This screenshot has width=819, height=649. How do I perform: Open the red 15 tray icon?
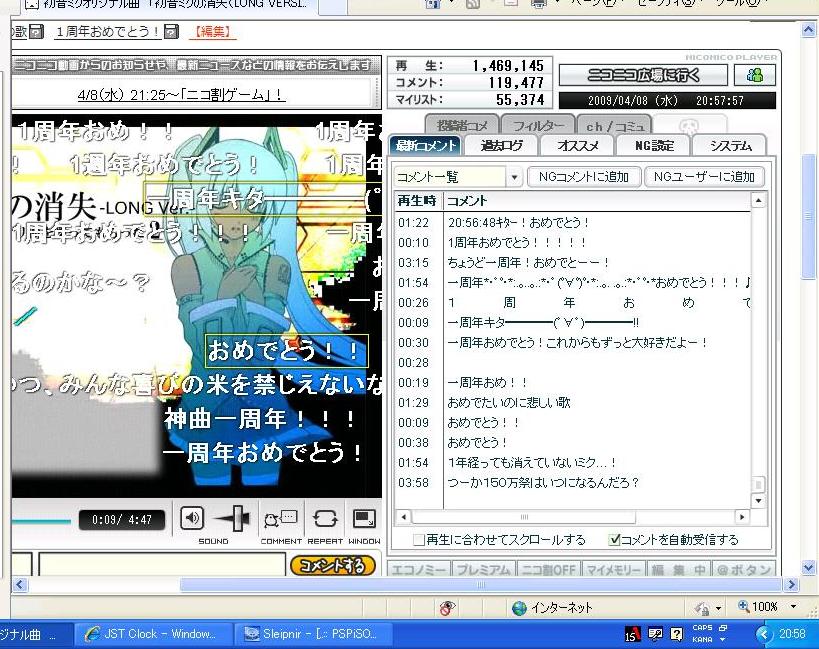[x=633, y=634]
